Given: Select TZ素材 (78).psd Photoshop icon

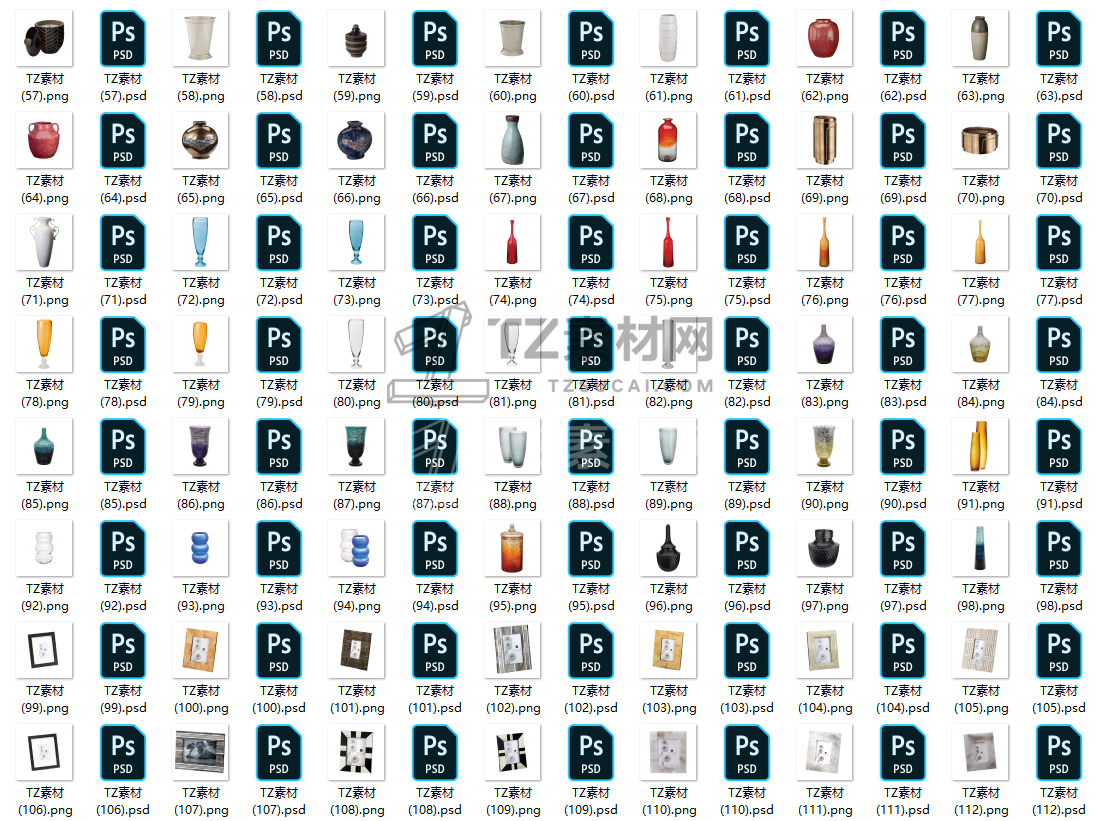Looking at the screenshot, I should point(123,345).
